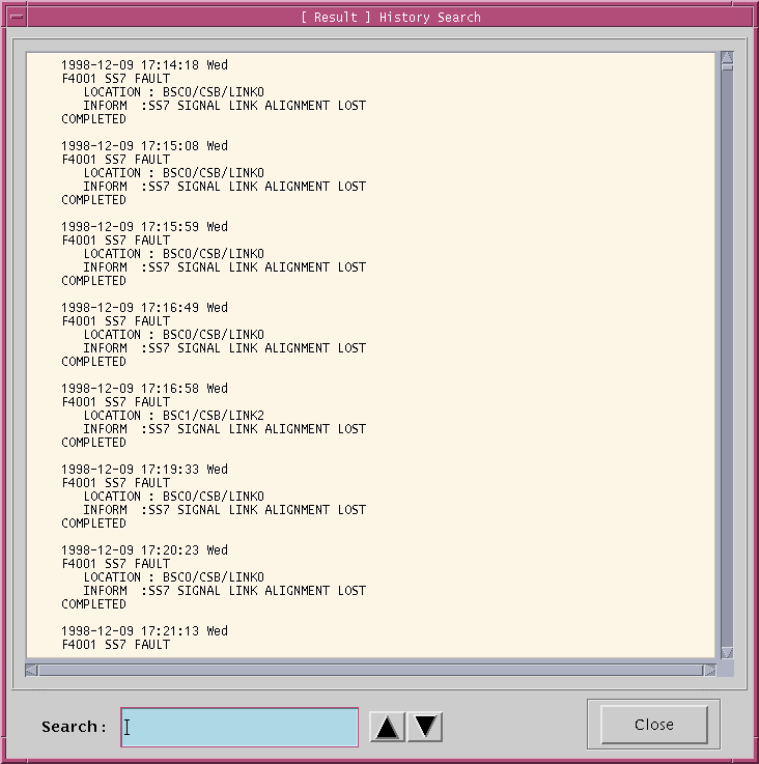The height and width of the screenshot is (764, 759).
Task: Click the vertical scrollbar down arrow
Action: 727,652
